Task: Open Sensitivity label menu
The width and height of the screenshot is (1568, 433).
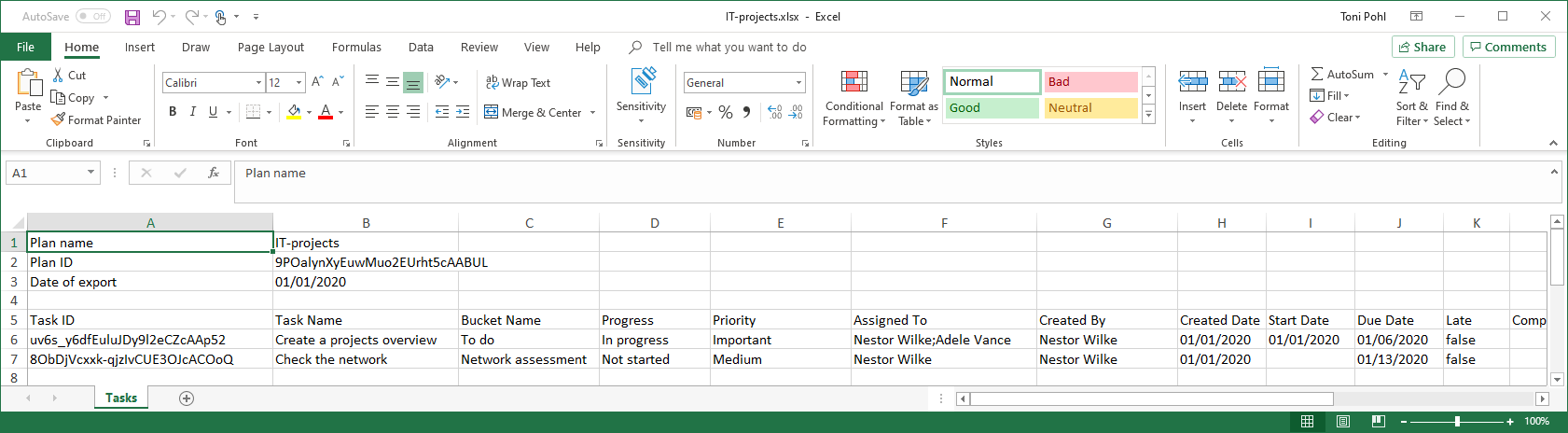Action: pos(642,95)
